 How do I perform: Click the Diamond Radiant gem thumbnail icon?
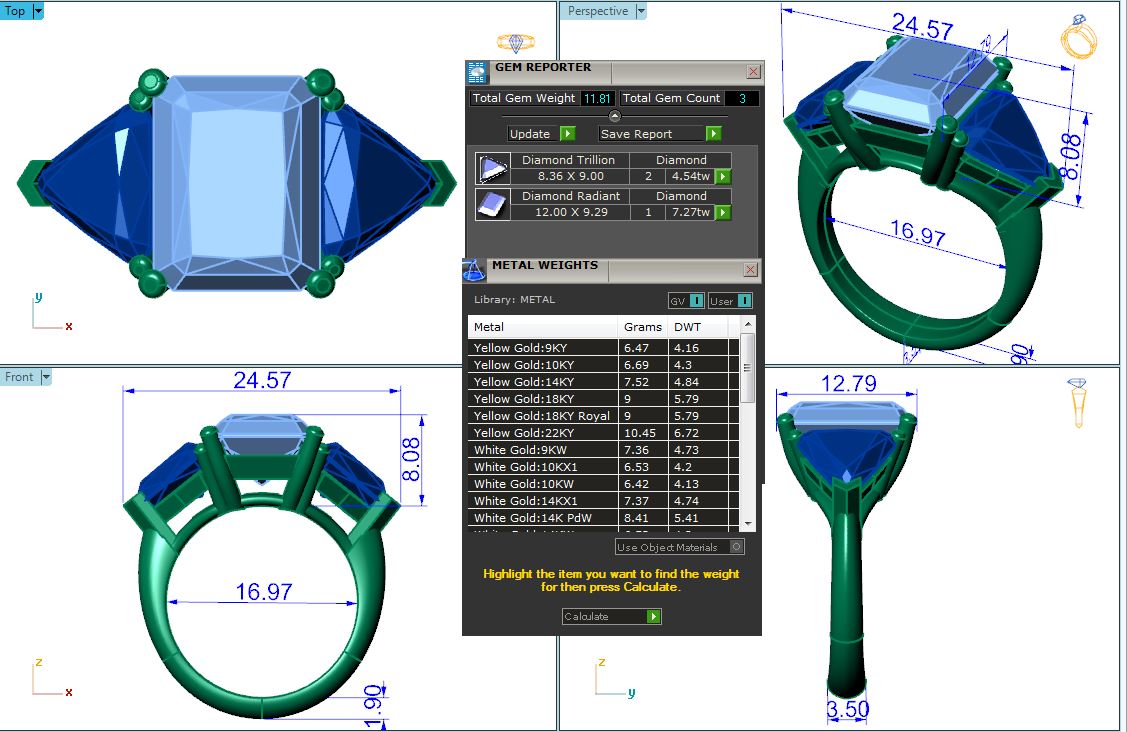(492, 204)
